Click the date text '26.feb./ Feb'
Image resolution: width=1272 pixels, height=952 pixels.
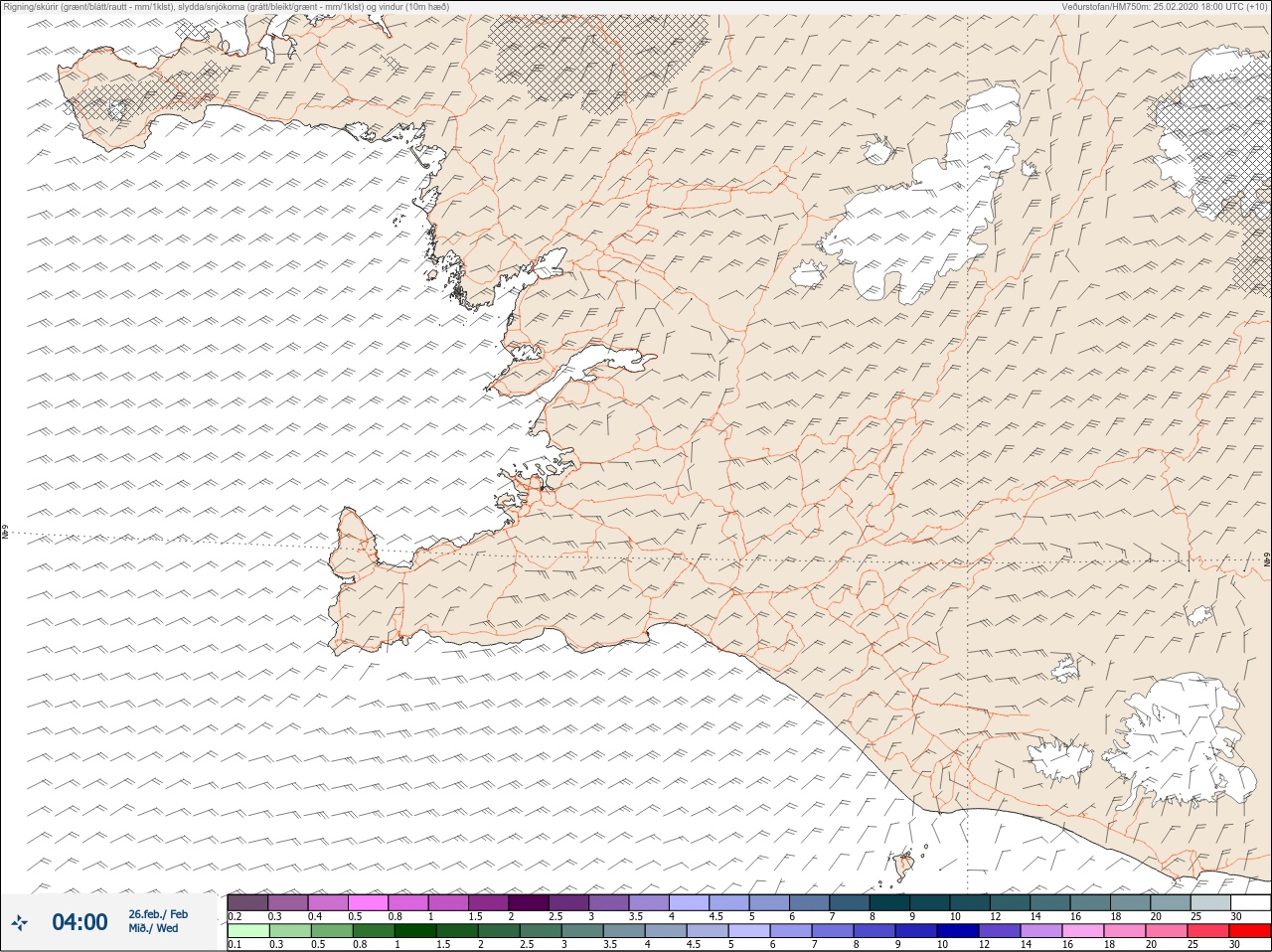coord(157,913)
